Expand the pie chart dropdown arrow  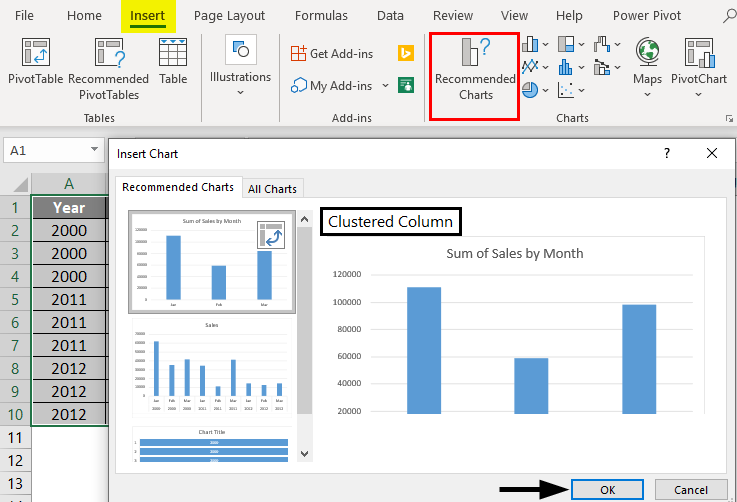coord(545,90)
